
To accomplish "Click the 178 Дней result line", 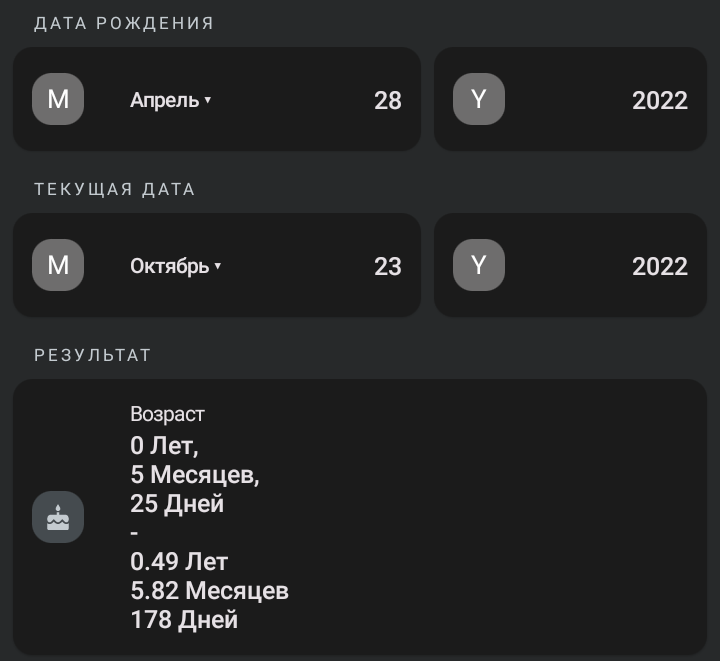I will click(184, 620).
